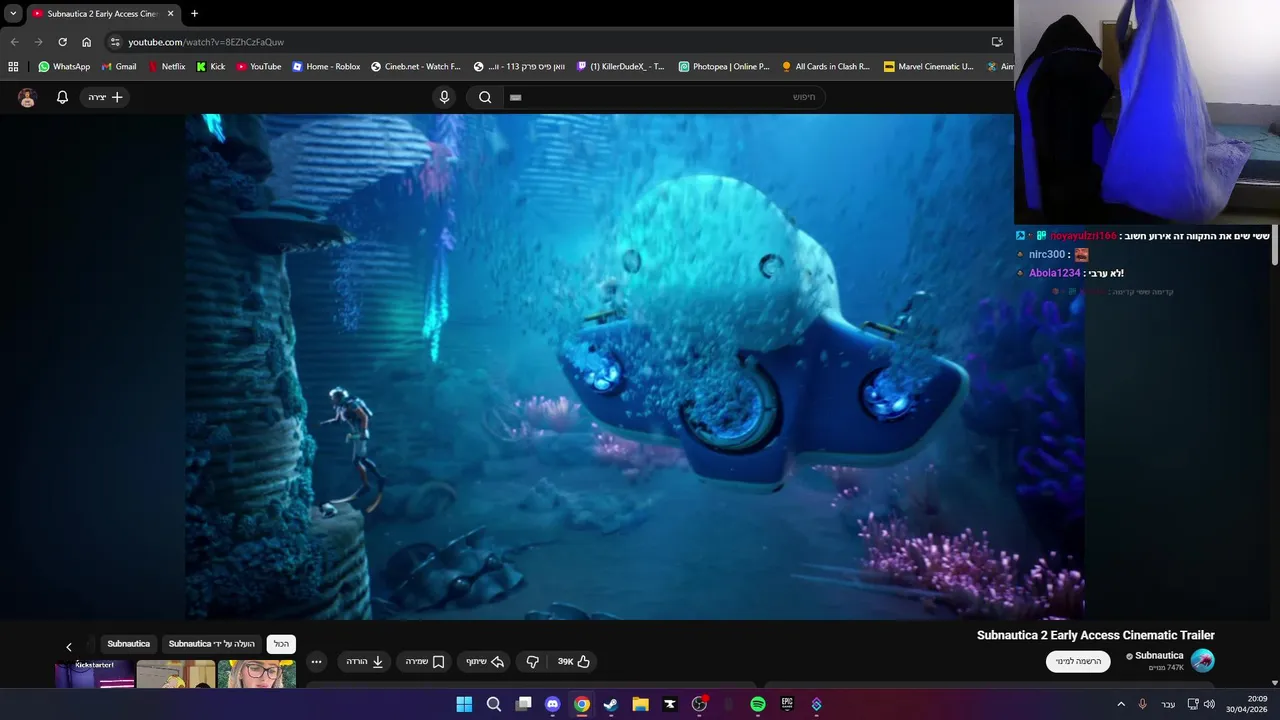Save the video to a playlist
This screenshot has width=1280, height=720.
[424, 661]
